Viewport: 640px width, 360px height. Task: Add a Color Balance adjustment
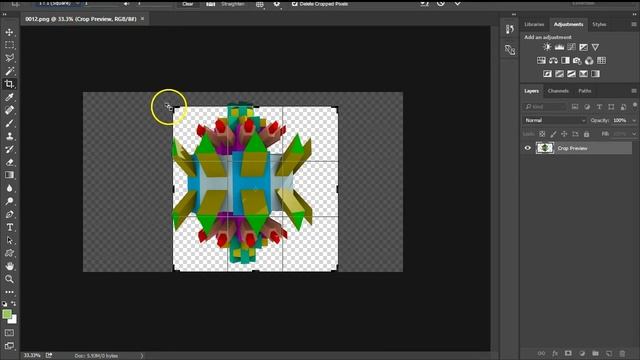tap(553, 60)
